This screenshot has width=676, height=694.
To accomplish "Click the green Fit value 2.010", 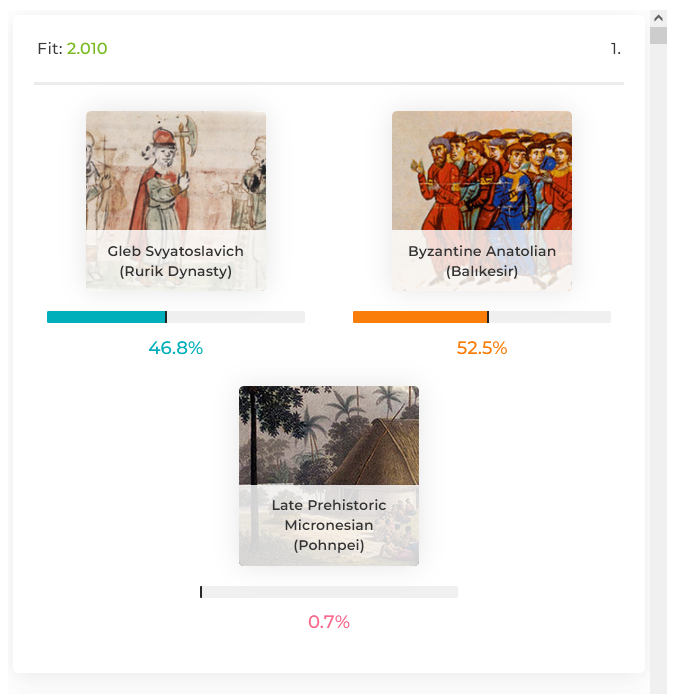I will [87, 49].
